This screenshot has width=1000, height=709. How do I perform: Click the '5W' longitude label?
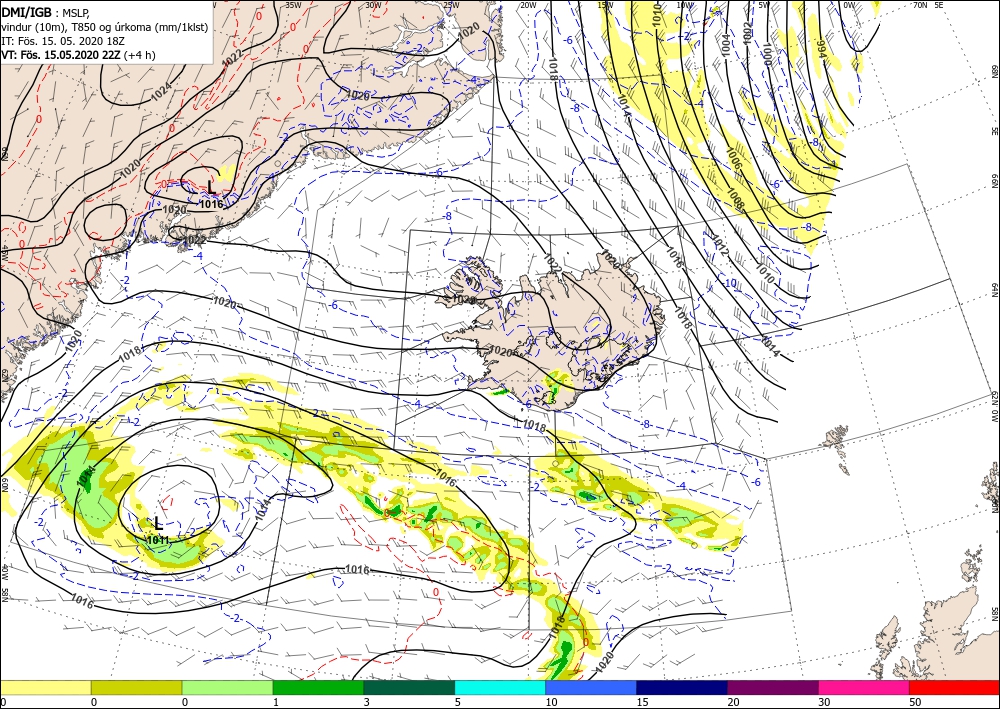point(764,5)
